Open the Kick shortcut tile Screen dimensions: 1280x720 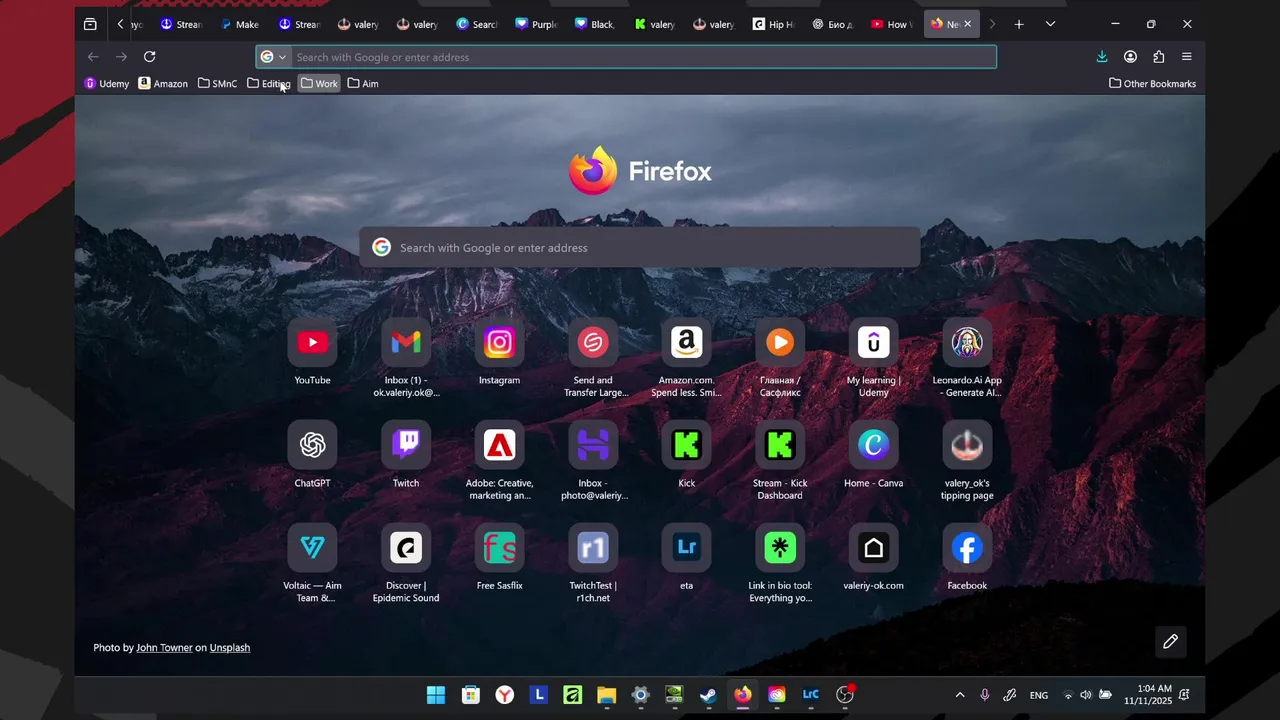(x=686, y=445)
